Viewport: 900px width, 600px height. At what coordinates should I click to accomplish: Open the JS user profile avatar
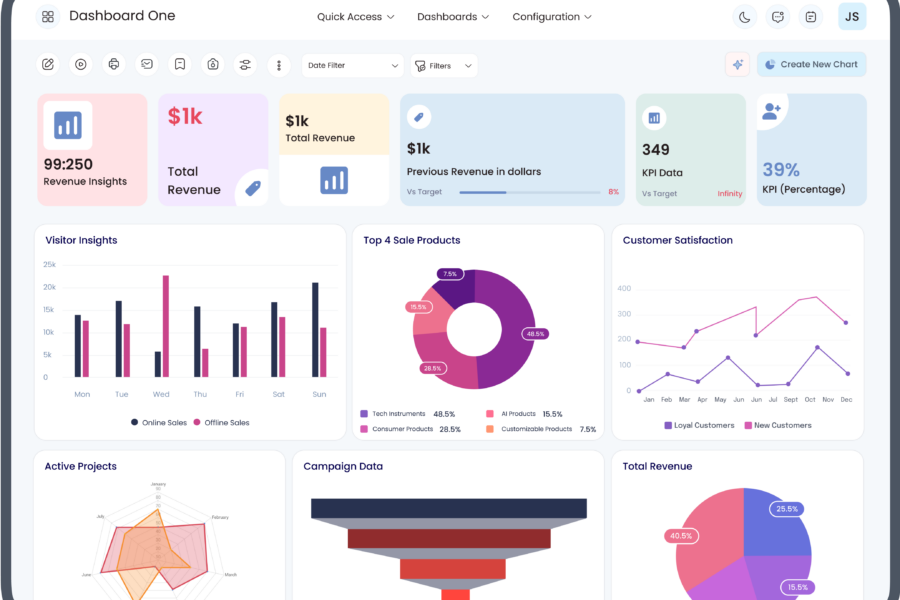(852, 17)
